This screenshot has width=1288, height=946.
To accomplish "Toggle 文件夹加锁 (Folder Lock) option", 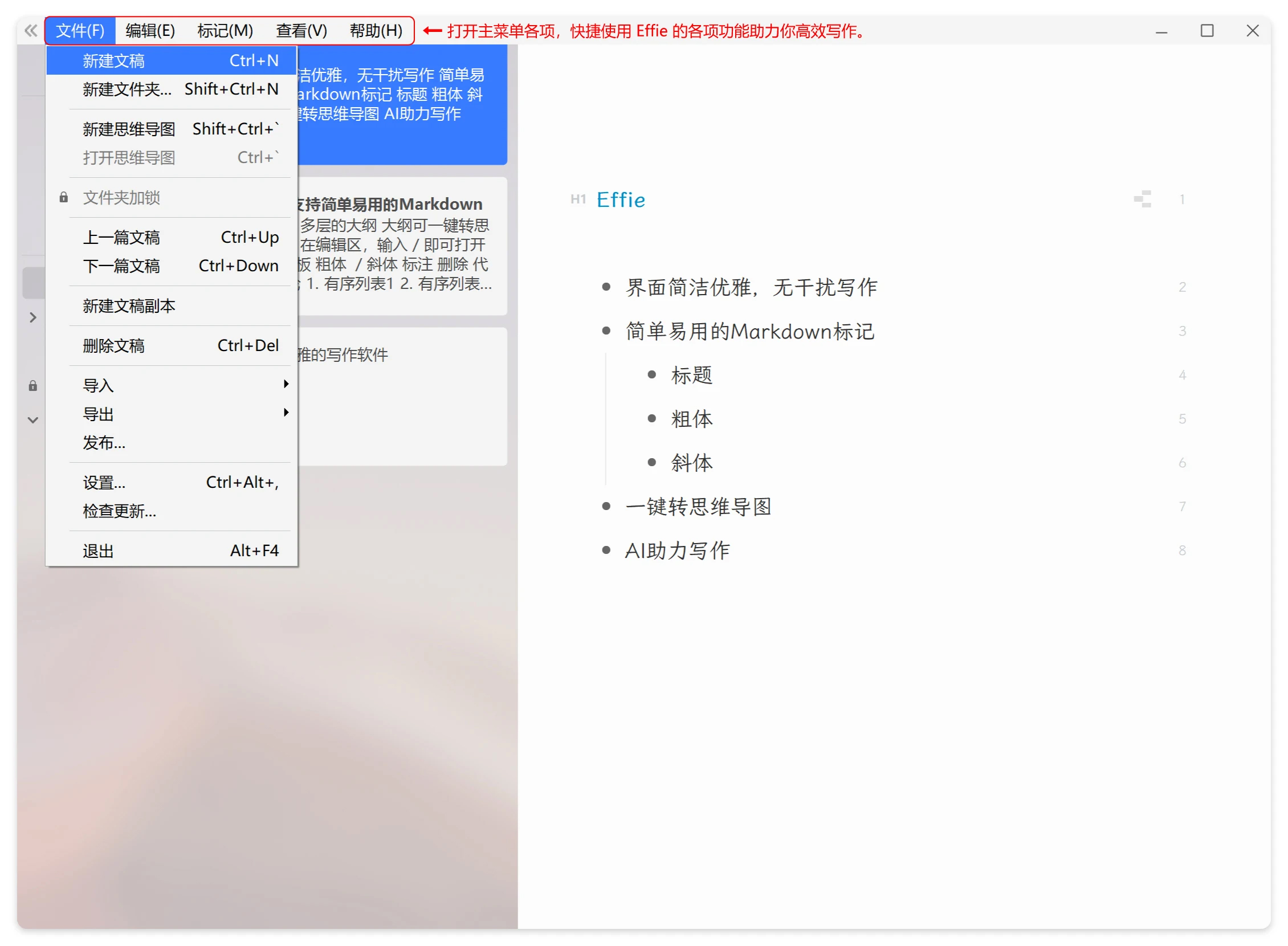I will pyautogui.click(x=119, y=197).
